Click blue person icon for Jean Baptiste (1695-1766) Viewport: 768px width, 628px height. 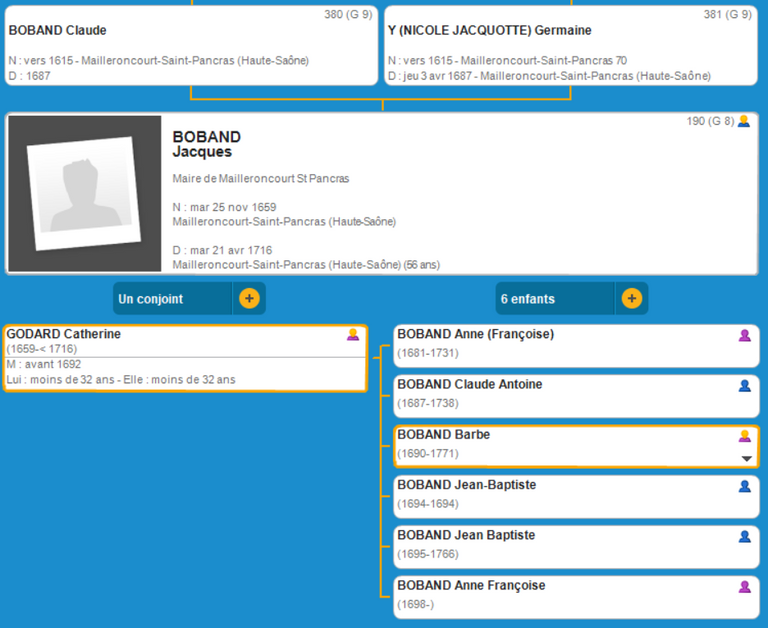744,536
